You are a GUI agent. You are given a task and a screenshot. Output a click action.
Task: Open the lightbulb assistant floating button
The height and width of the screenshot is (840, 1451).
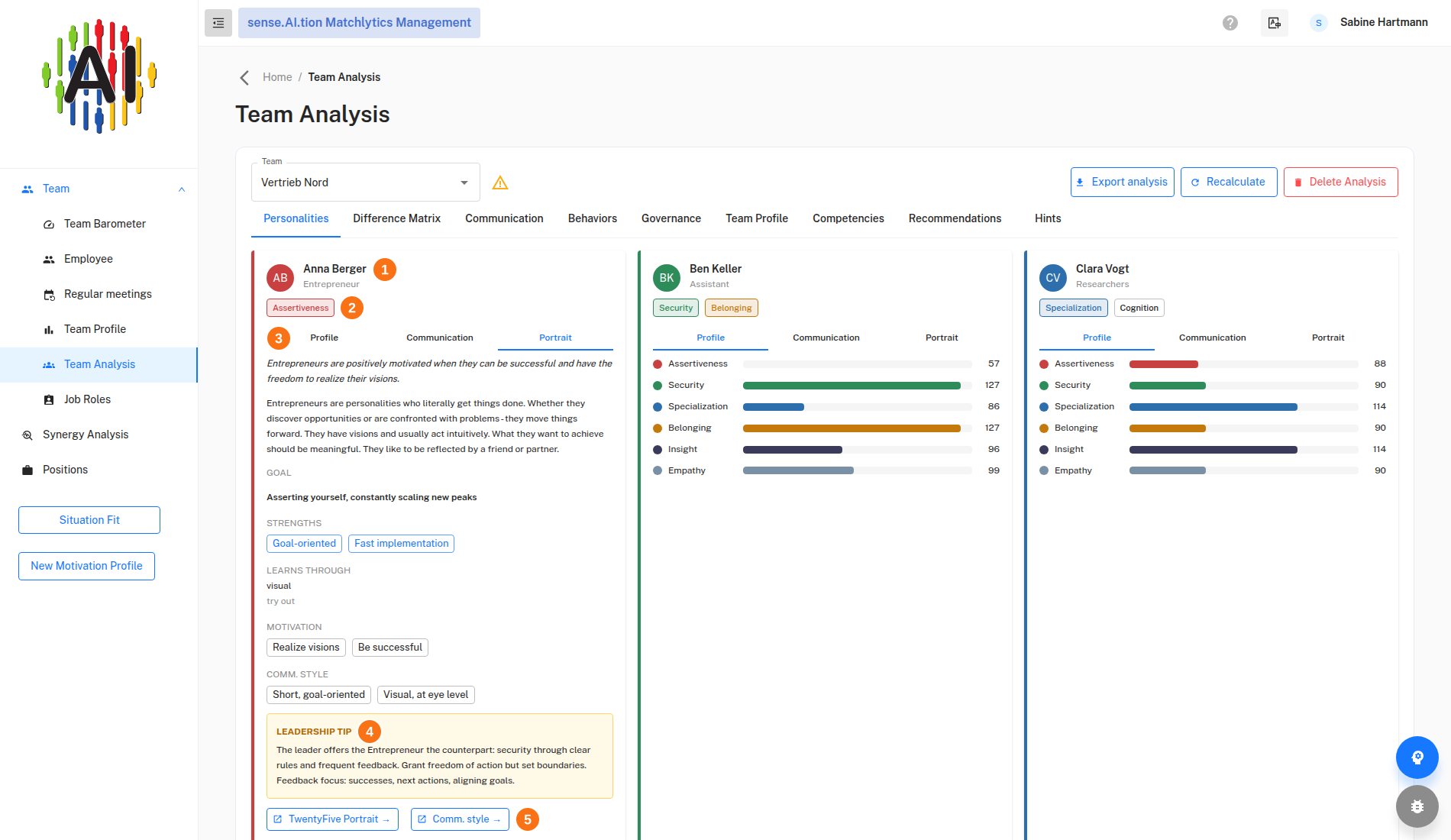point(1417,758)
